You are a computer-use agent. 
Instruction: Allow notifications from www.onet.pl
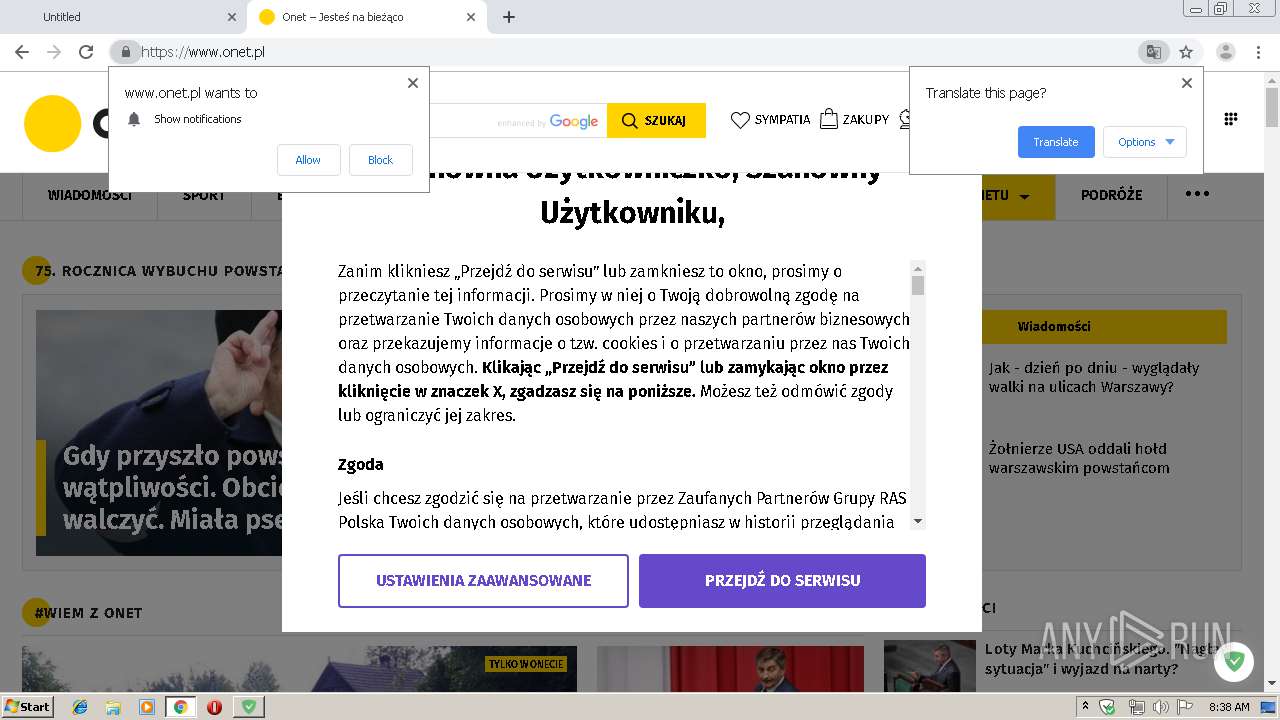coord(308,160)
